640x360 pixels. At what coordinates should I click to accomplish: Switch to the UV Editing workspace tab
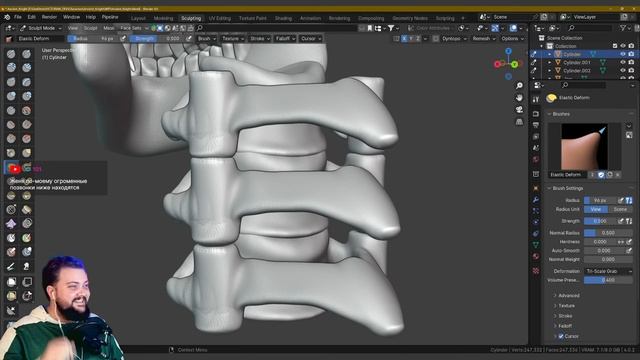point(220,18)
